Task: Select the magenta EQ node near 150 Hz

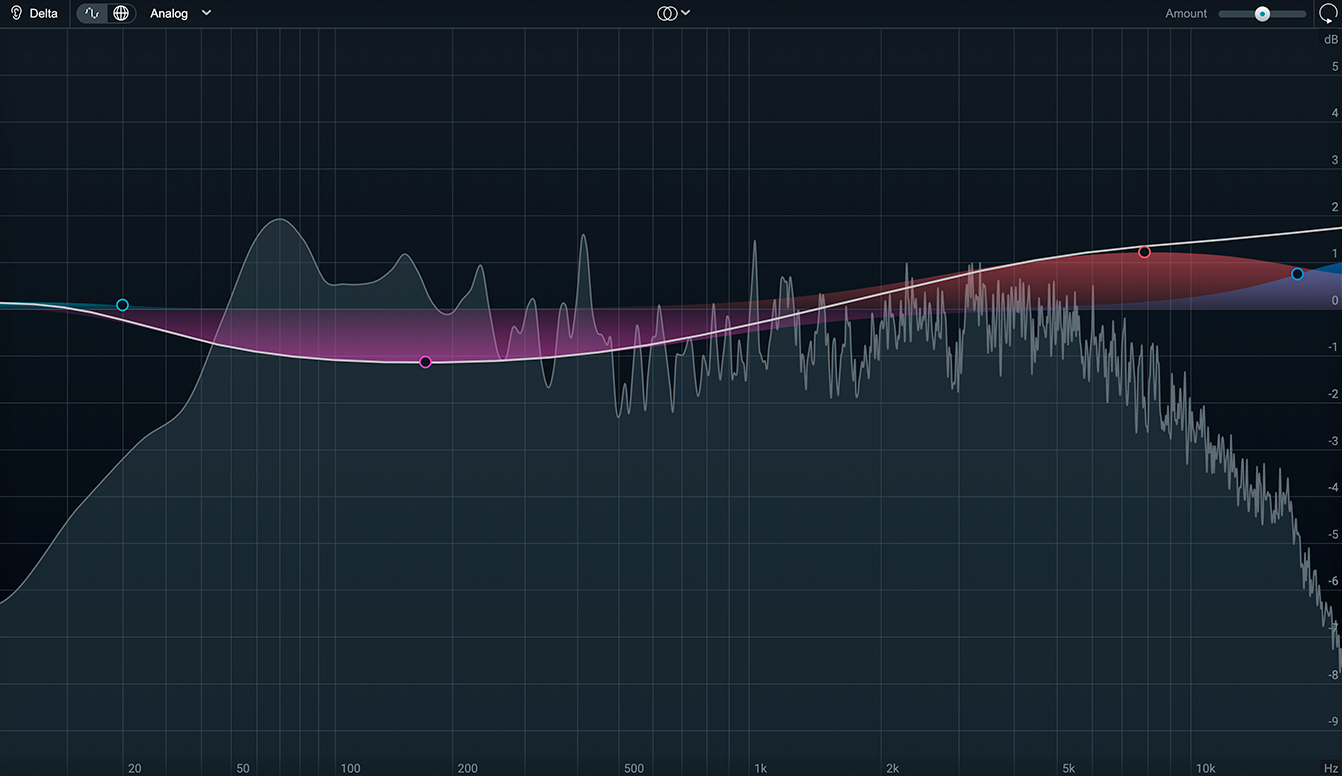Action: coord(425,362)
